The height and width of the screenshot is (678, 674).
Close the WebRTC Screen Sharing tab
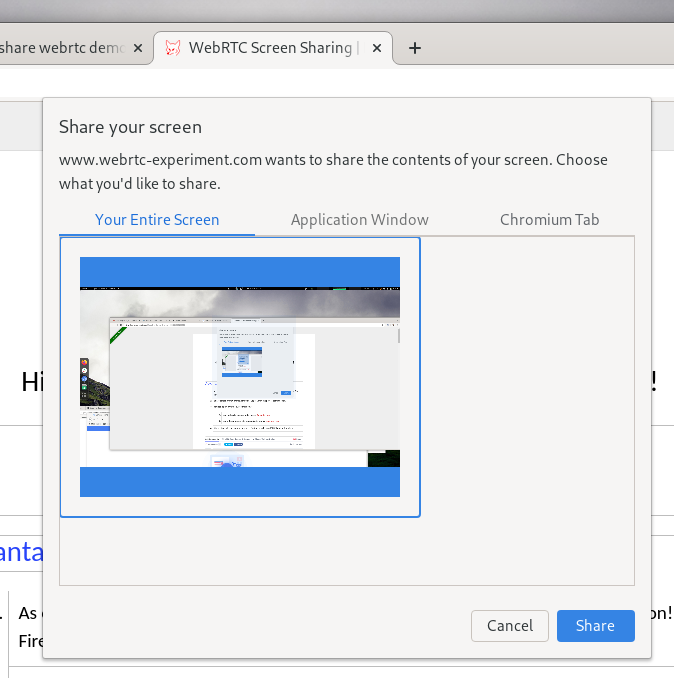377,48
